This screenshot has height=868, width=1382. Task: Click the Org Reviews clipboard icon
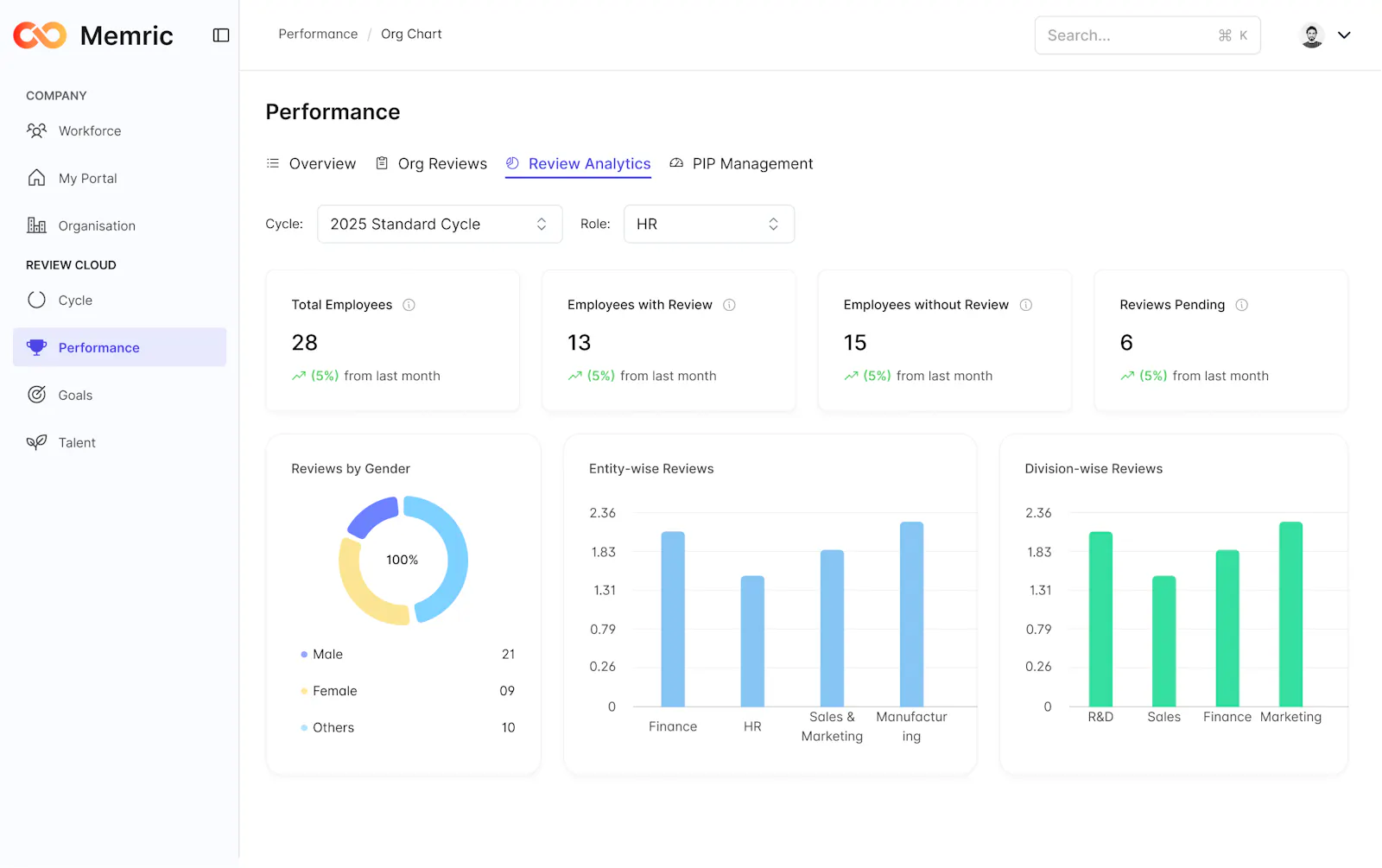[x=382, y=163]
